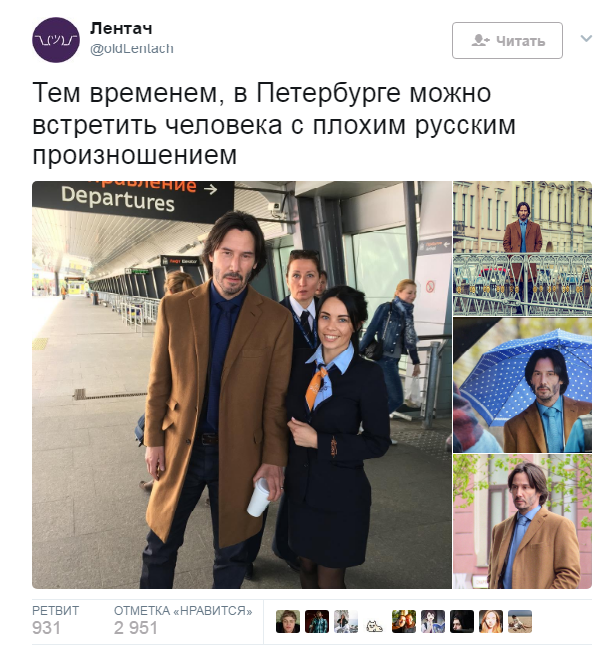View the 931 retweets list
609x646 pixels.
(x=55, y=621)
